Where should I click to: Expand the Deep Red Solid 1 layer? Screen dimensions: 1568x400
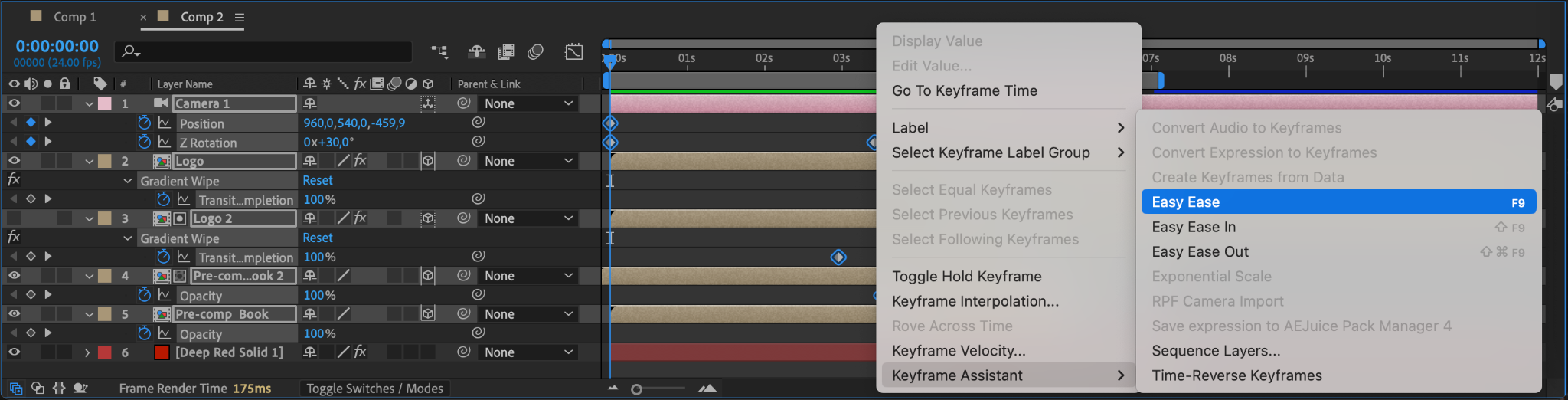[87, 352]
